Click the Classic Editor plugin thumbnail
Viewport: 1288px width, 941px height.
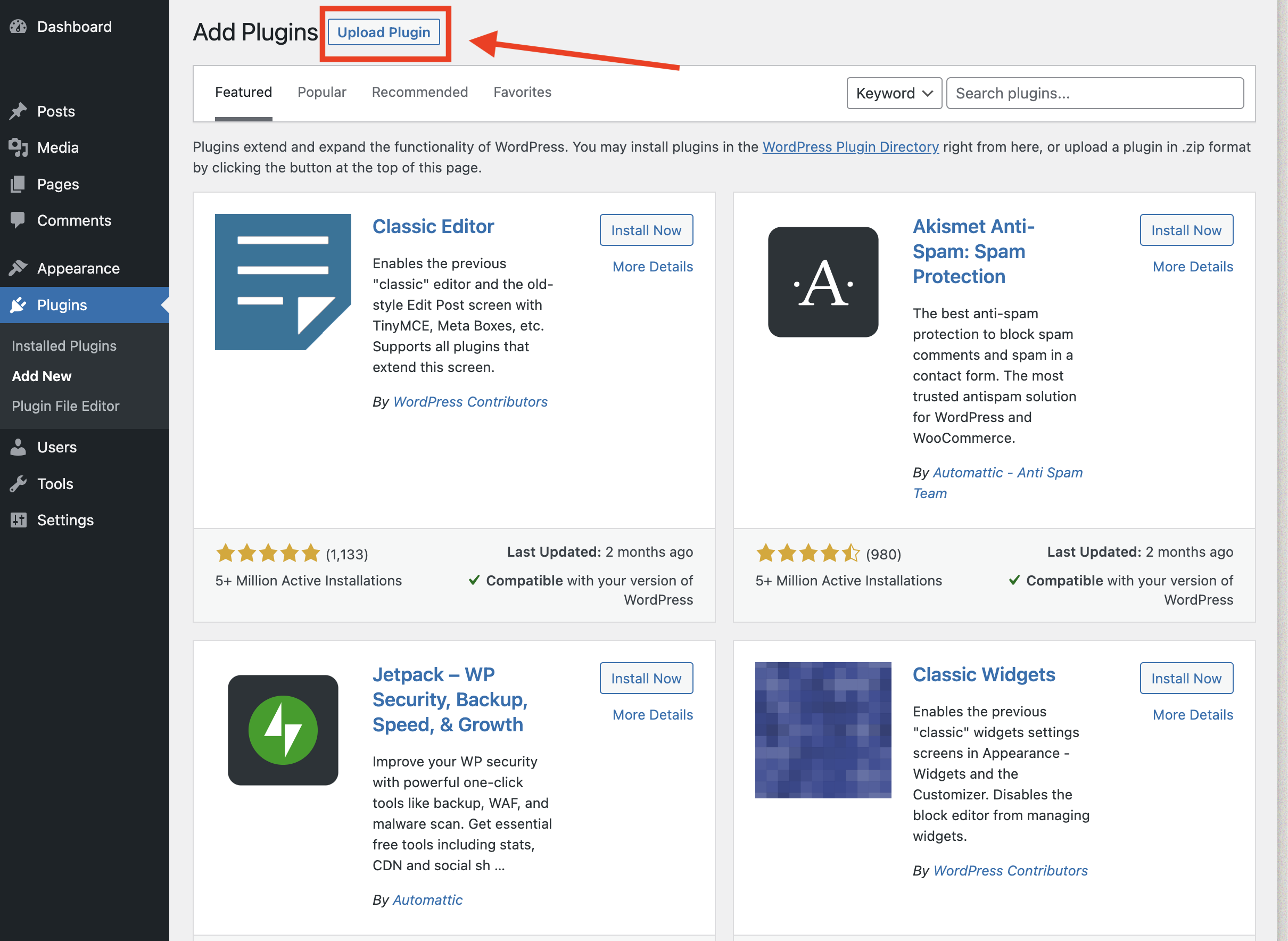coord(283,282)
